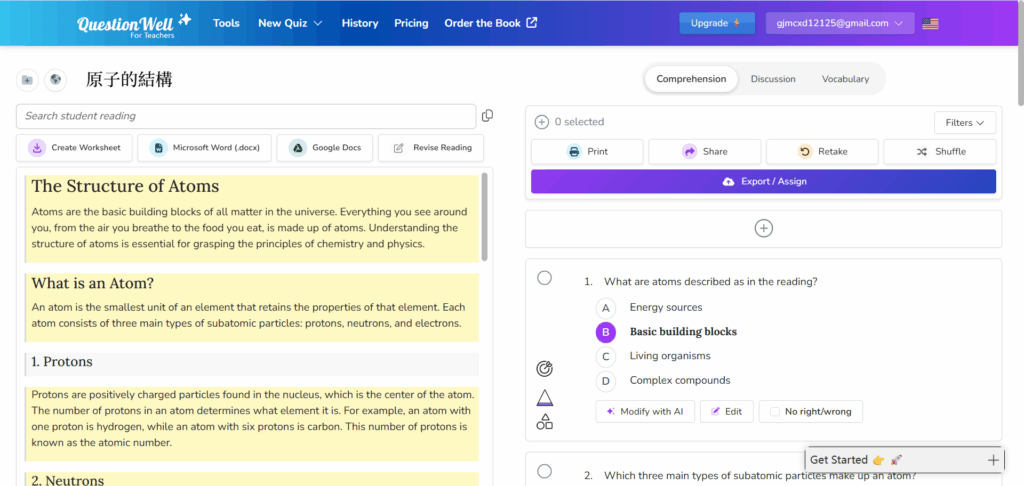Click the plus icon next to 0 selected
This screenshot has width=1024, height=486.
[541, 122]
